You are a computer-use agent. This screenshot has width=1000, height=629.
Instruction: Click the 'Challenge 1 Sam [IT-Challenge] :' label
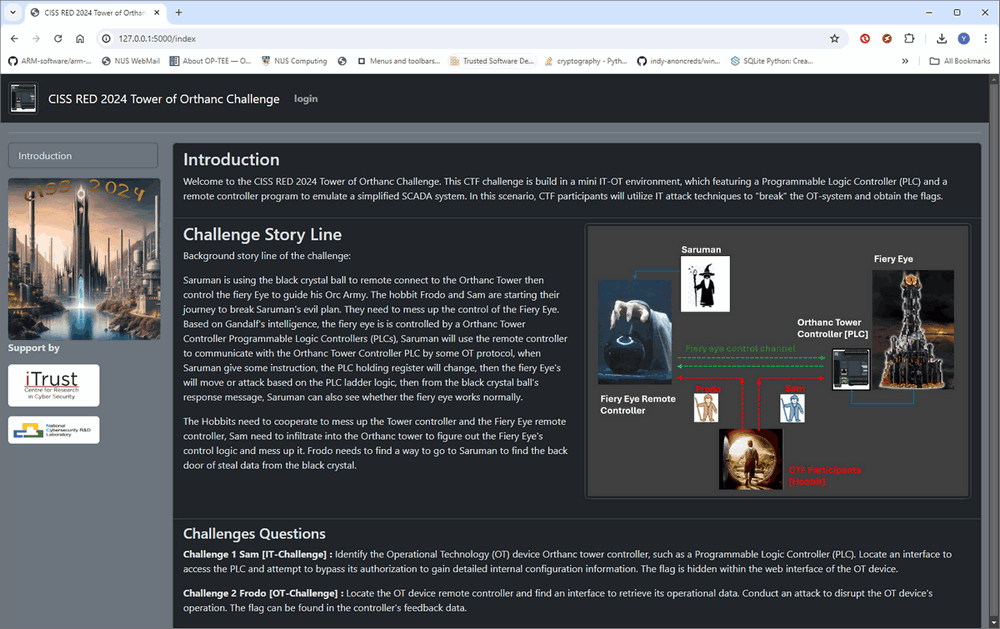pyautogui.click(x=258, y=554)
